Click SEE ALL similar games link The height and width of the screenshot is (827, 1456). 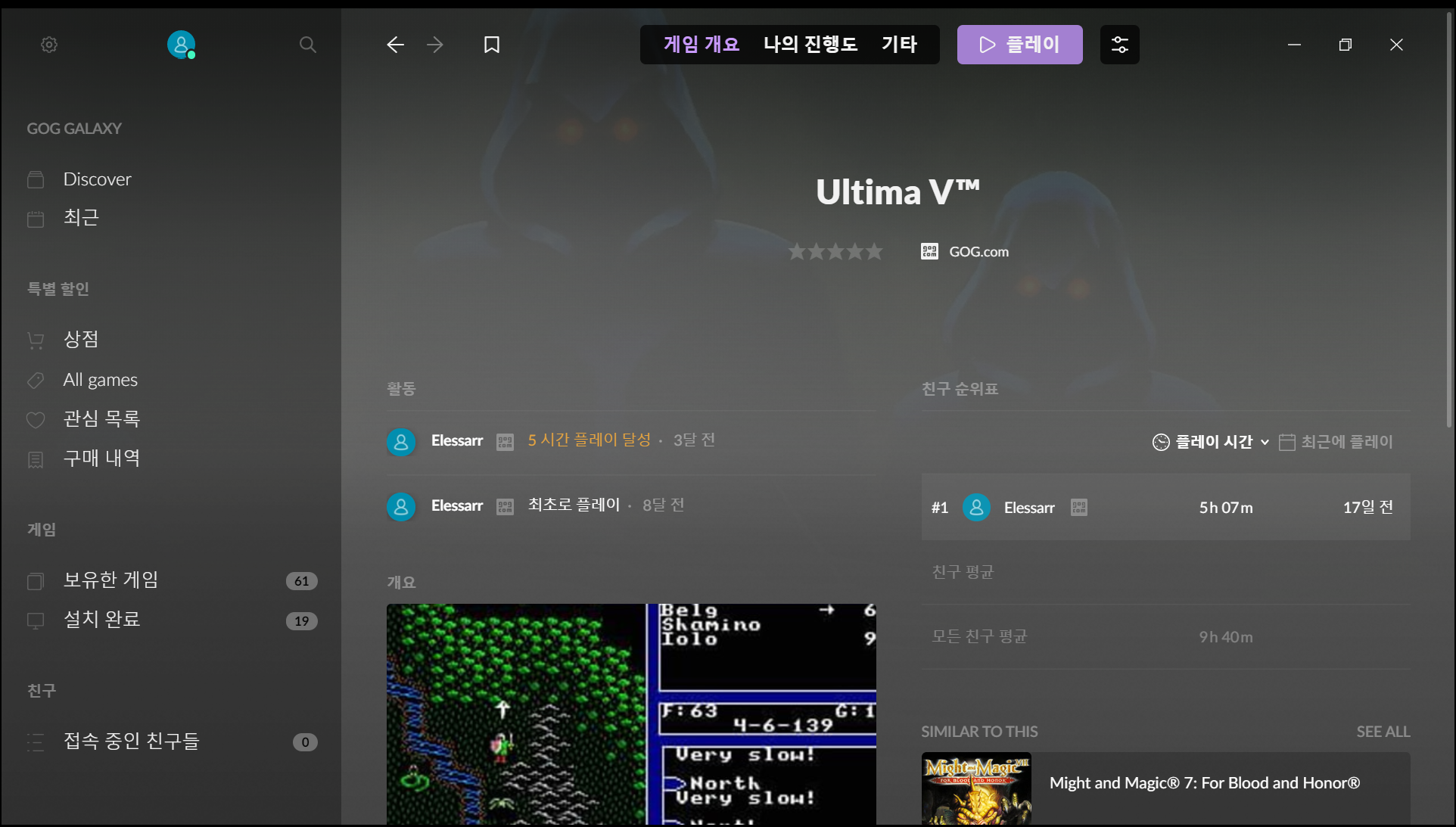[1383, 732]
